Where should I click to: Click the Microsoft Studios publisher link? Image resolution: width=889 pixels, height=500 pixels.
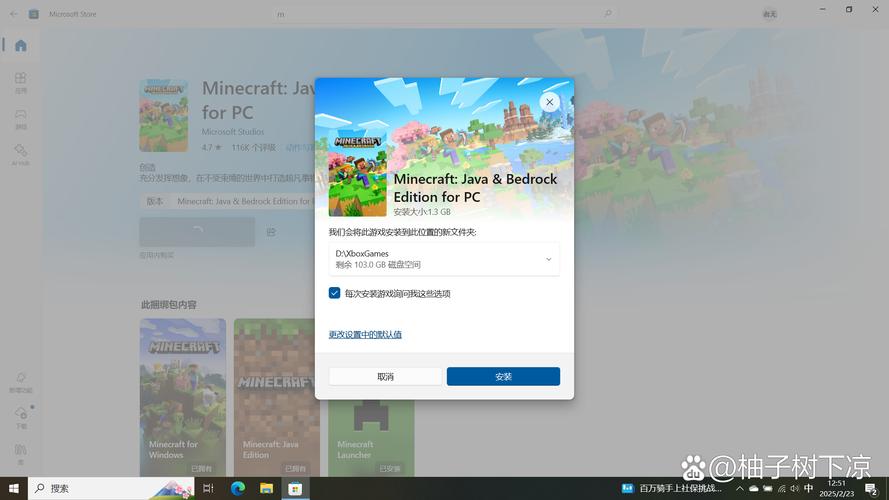coord(233,132)
